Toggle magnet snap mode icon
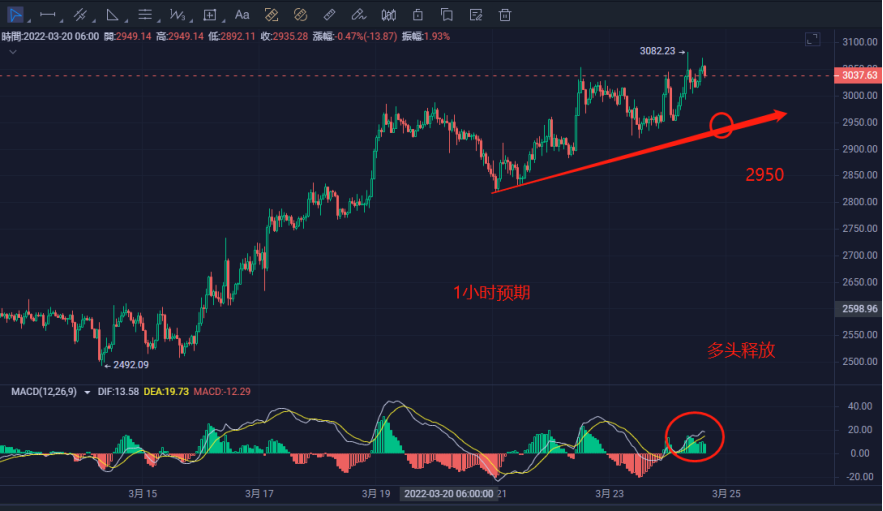The width and height of the screenshot is (883, 511). click(271, 15)
